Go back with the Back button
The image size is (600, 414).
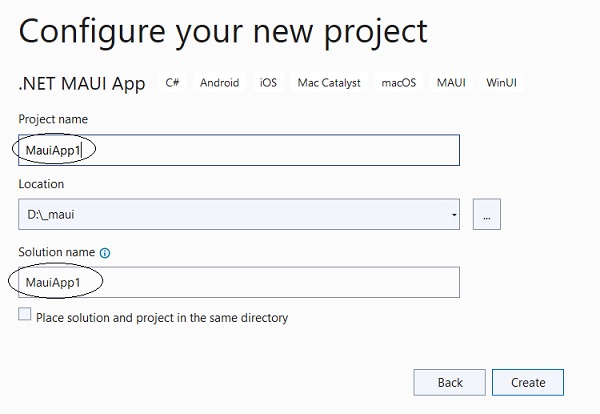[x=450, y=382]
